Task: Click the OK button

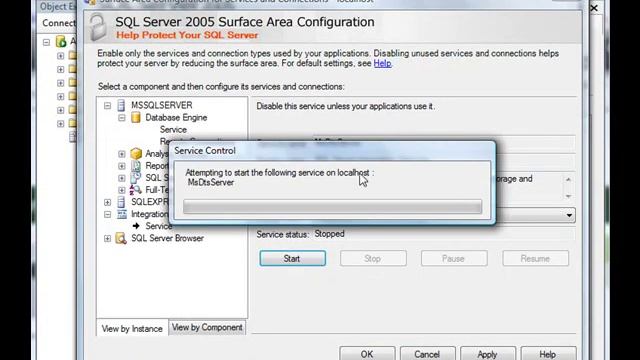Action: click(367, 354)
